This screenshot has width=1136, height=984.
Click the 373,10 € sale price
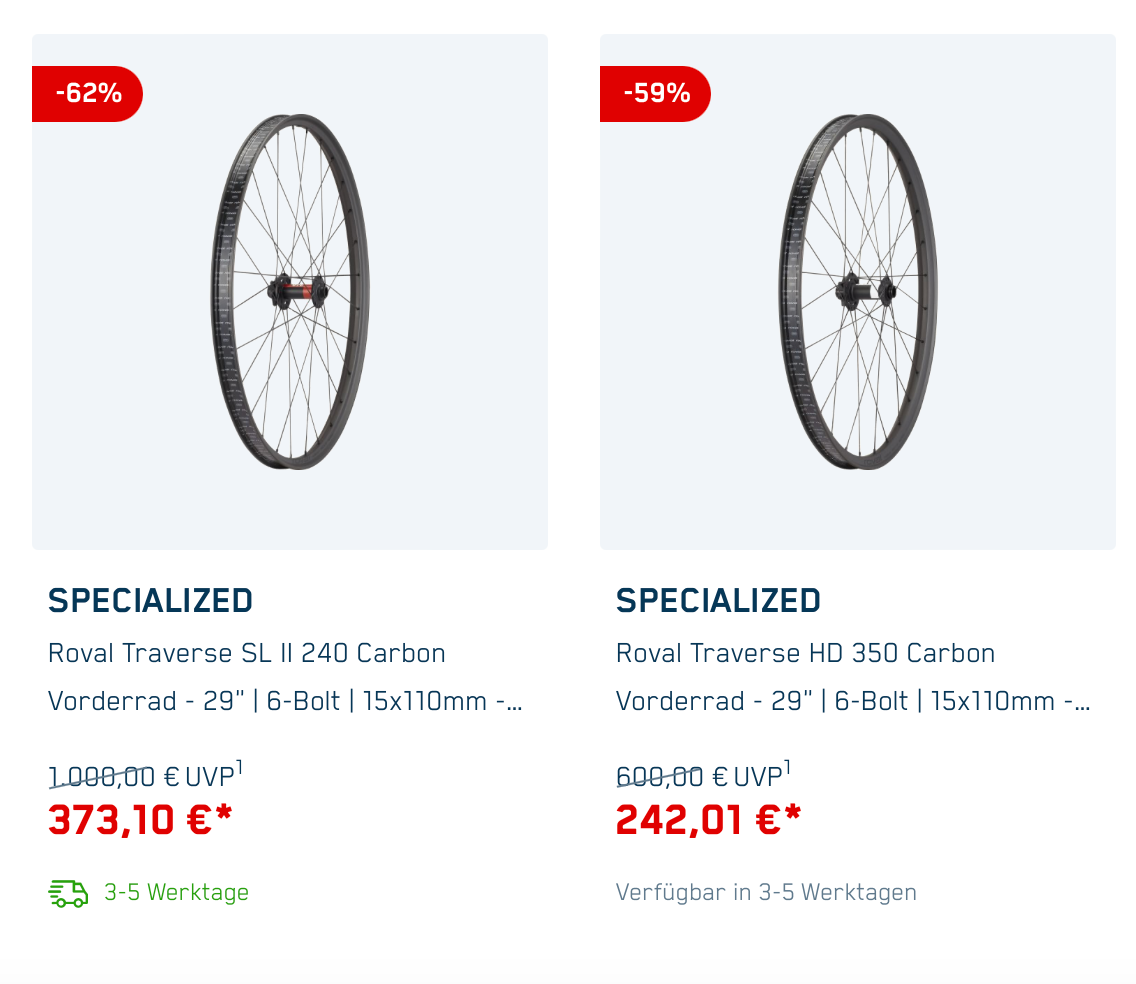(140, 820)
